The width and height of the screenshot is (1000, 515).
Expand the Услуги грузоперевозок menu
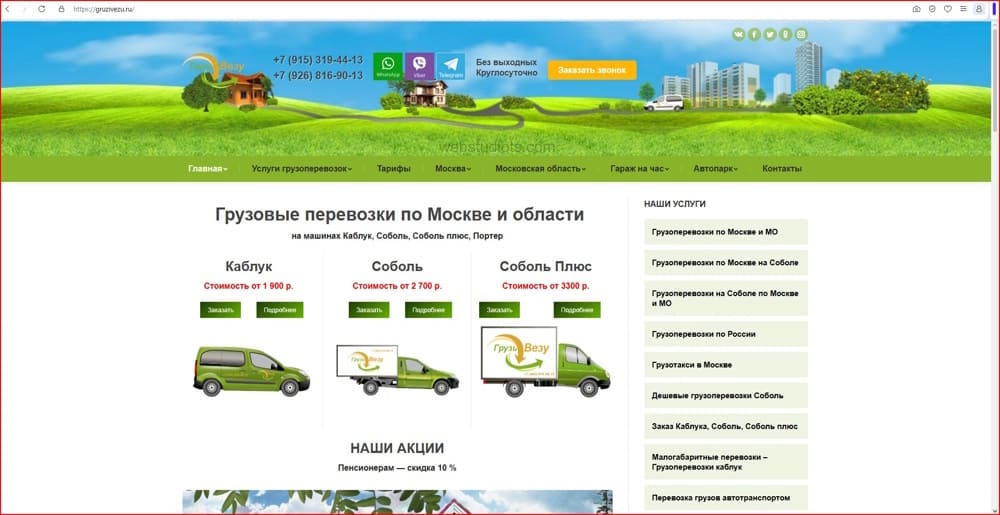[301, 169]
